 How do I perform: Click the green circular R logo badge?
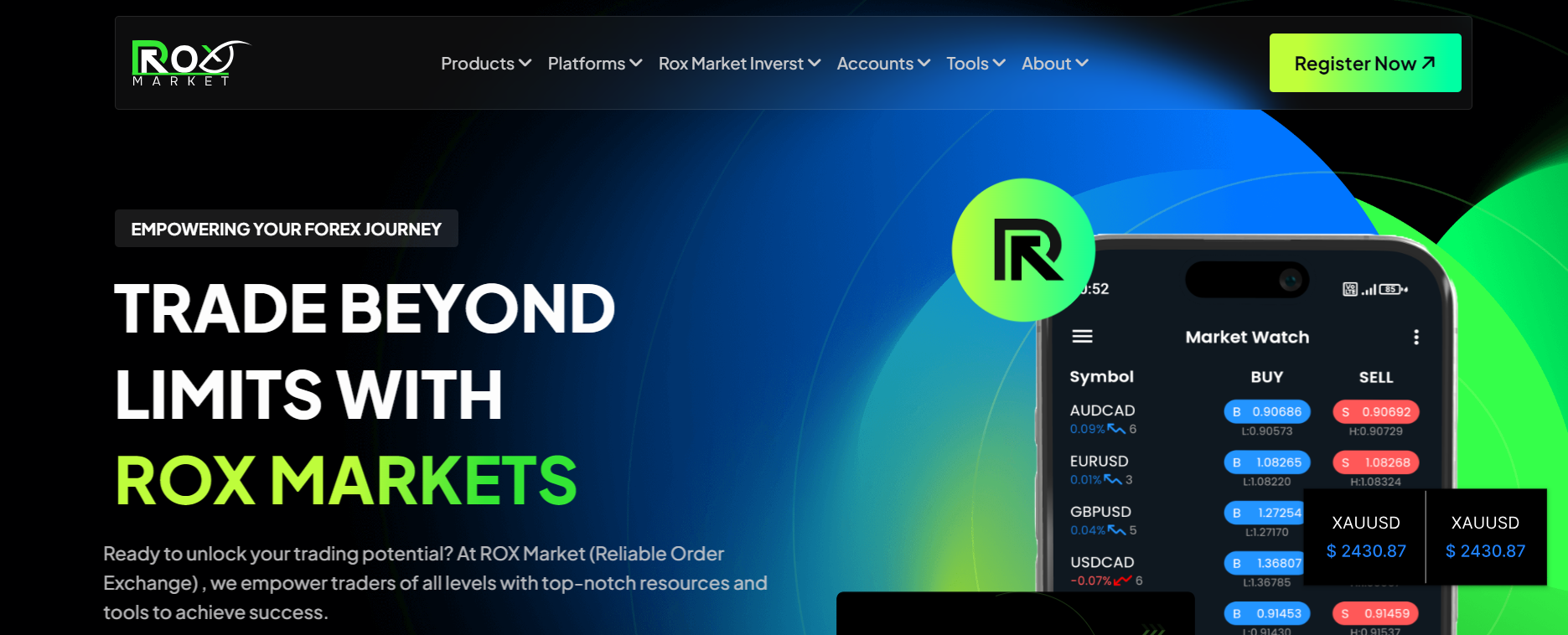tap(1023, 250)
